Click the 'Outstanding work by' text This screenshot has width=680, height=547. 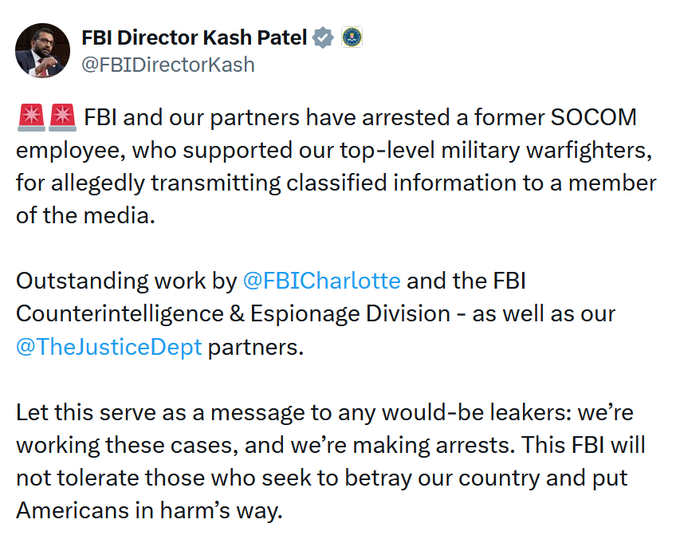pyautogui.click(x=125, y=280)
